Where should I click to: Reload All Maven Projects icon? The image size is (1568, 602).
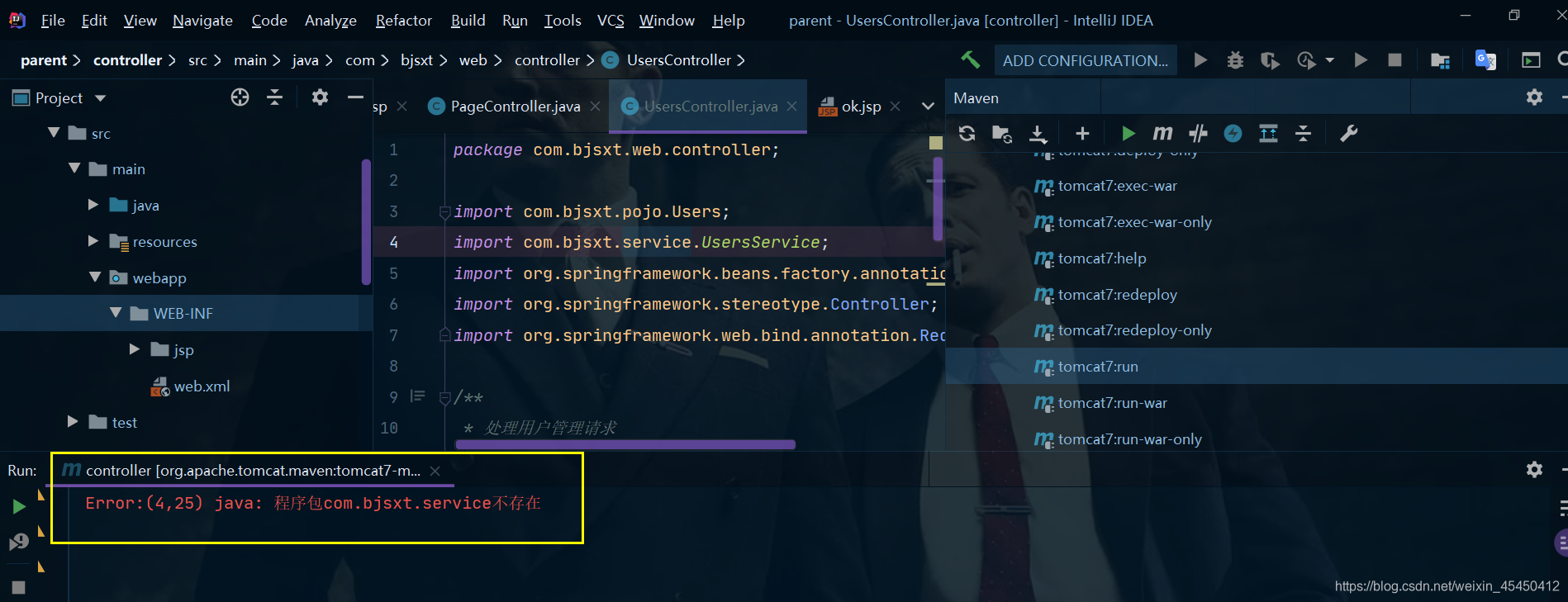pyautogui.click(x=967, y=133)
